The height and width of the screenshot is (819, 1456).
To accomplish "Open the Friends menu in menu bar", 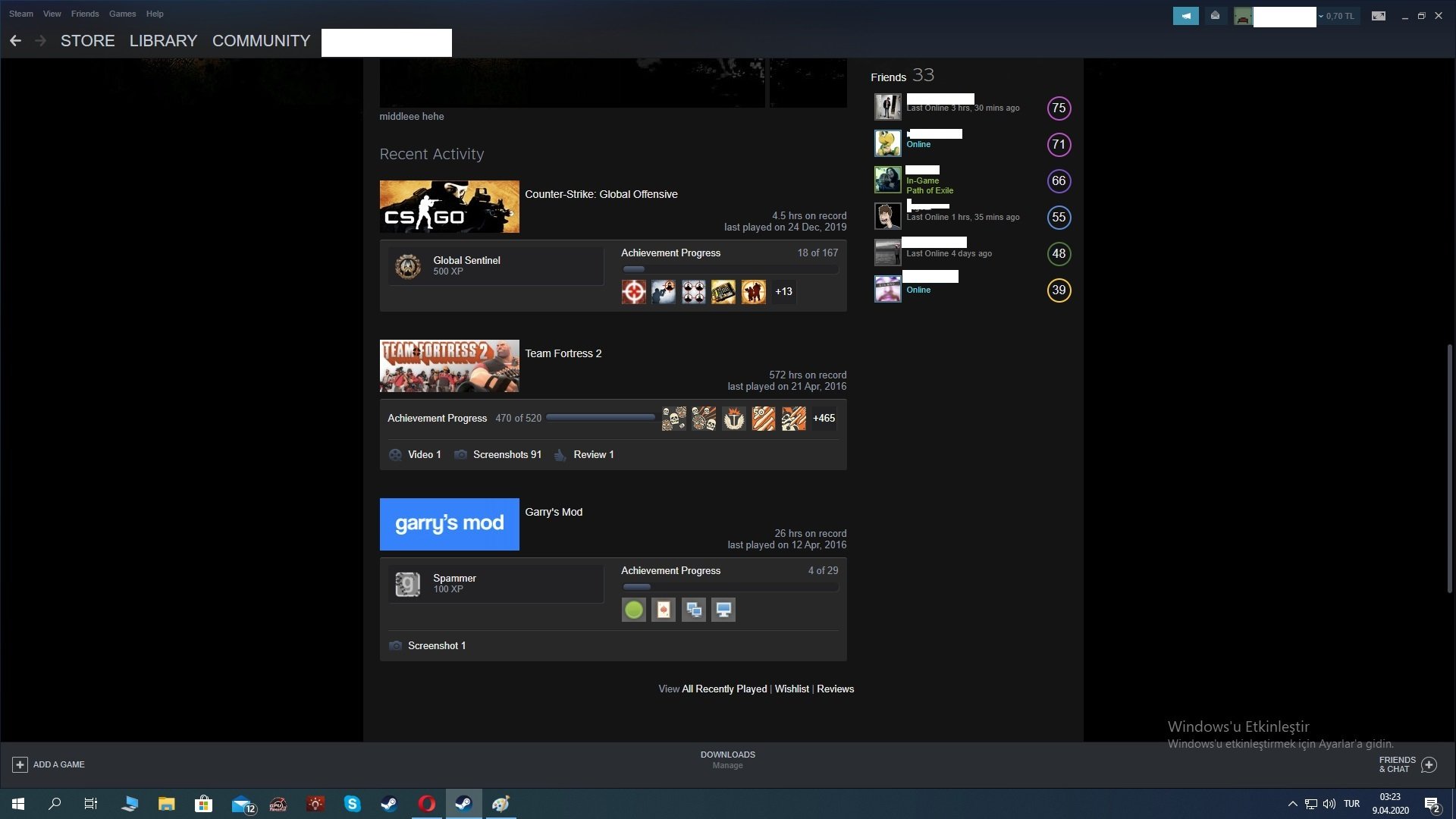I will point(85,14).
